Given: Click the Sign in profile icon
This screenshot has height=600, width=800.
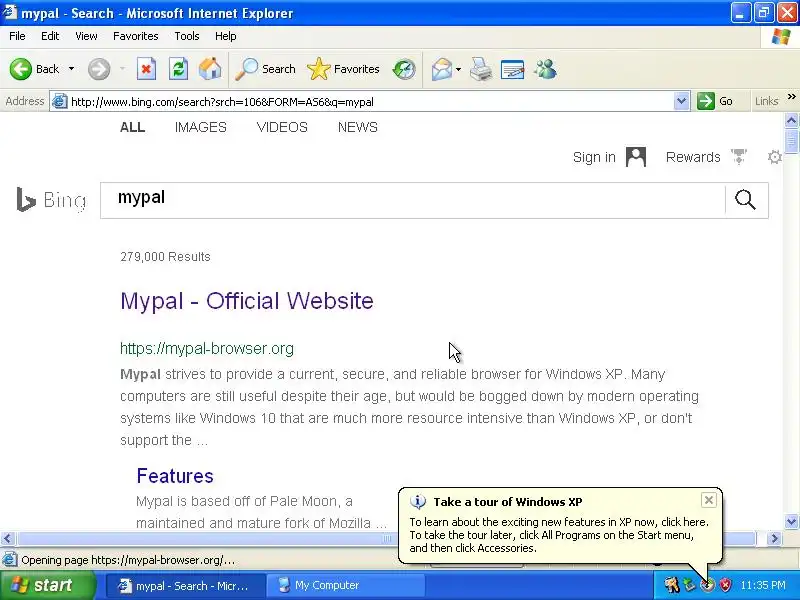Looking at the screenshot, I should click(636, 157).
